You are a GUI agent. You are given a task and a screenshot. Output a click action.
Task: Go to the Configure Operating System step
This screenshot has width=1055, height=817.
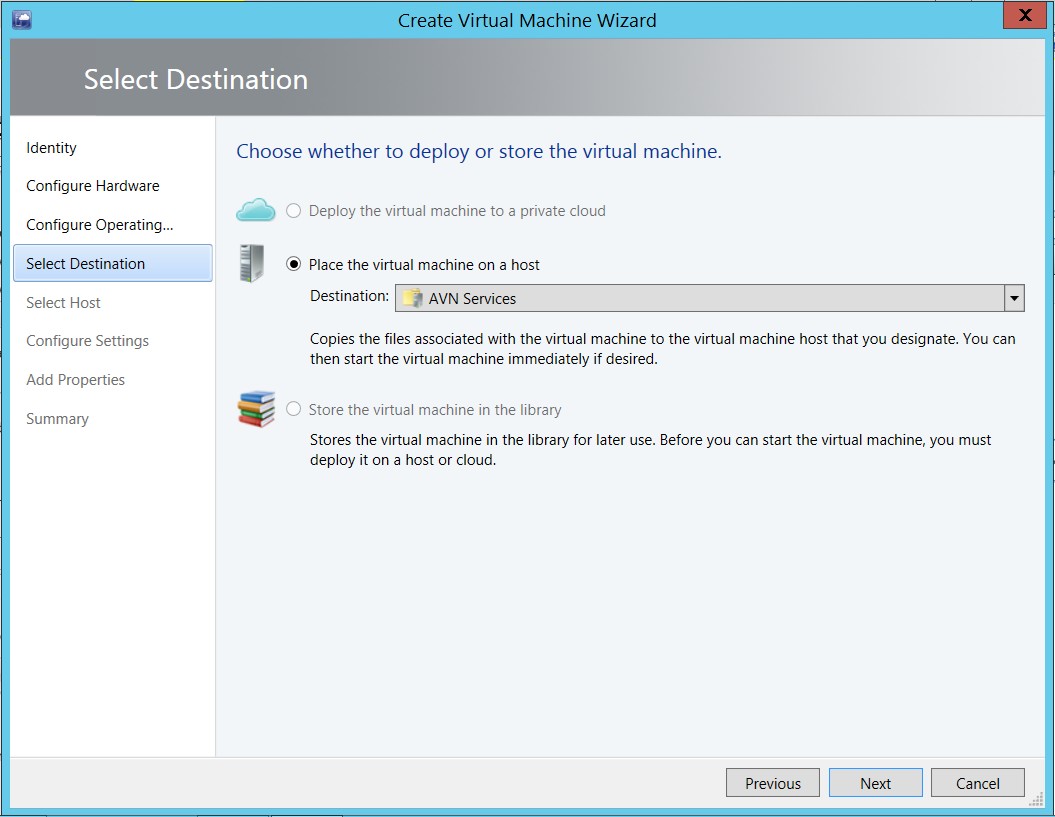coord(100,225)
